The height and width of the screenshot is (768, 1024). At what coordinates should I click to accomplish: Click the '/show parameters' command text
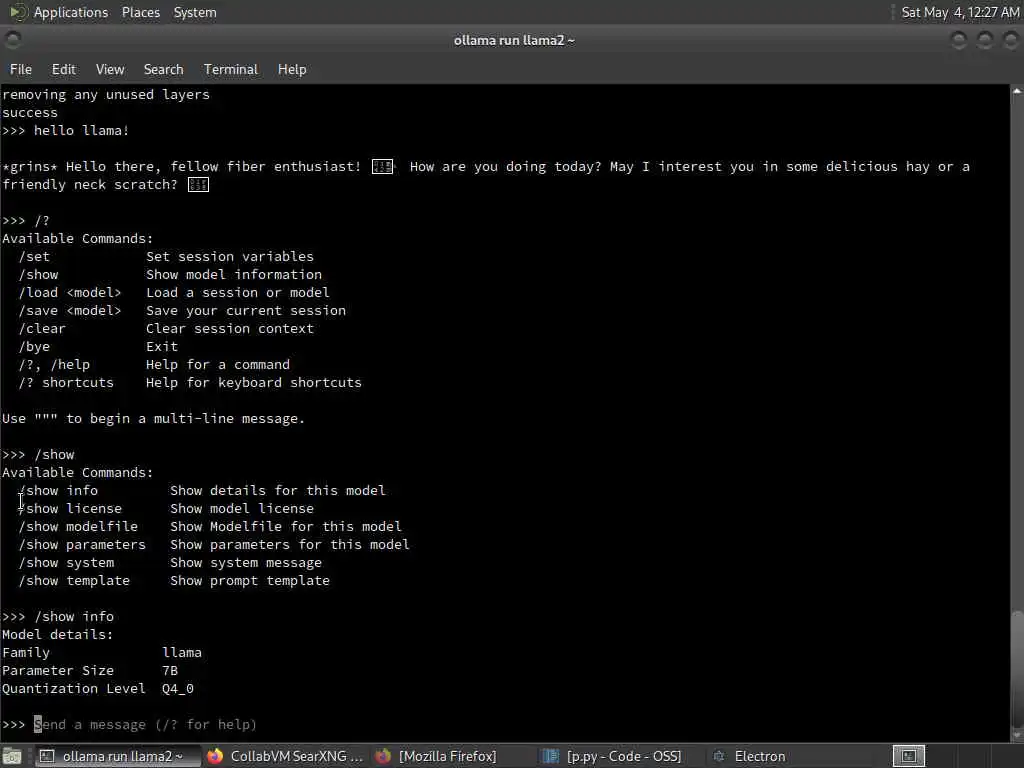pos(82,545)
